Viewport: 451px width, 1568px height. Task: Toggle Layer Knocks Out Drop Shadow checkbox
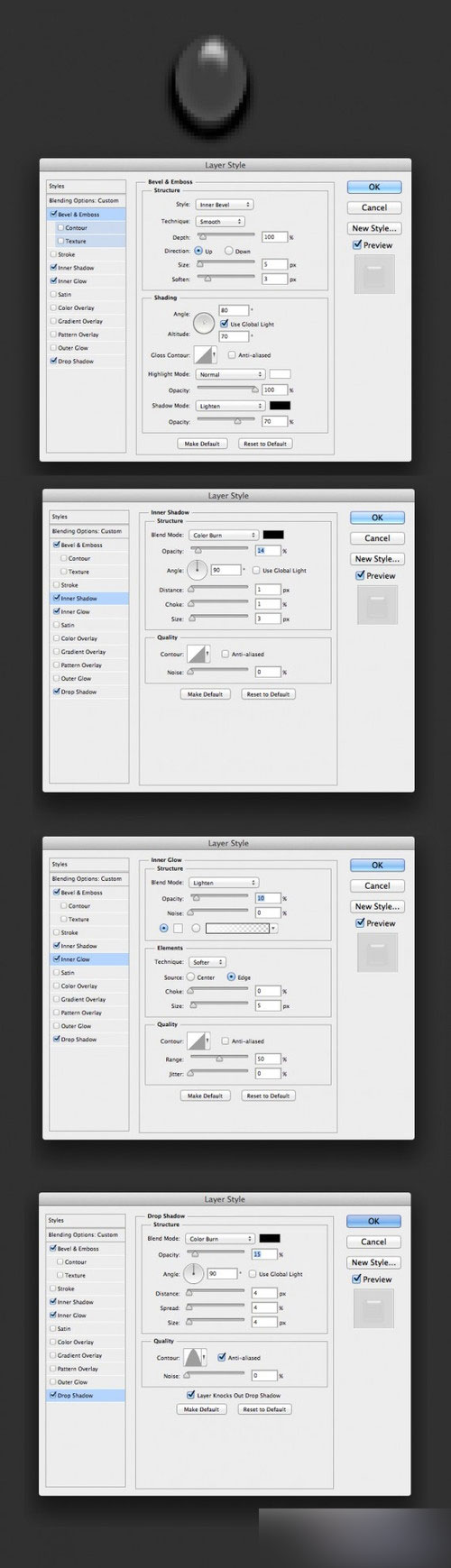[190, 1396]
